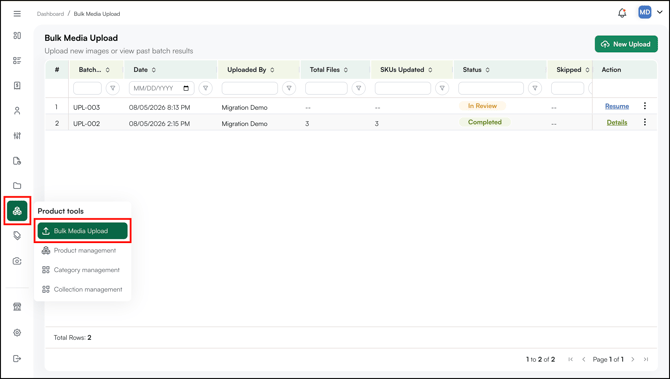Click the 08/05/2026 2:15 PM date cell
The image size is (670, 379).
pos(159,123)
